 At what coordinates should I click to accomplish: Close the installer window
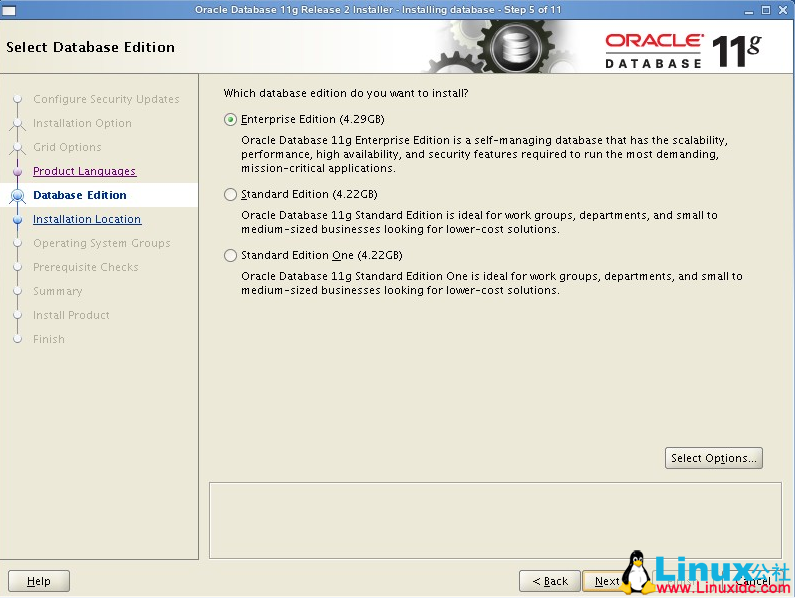[x=783, y=10]
